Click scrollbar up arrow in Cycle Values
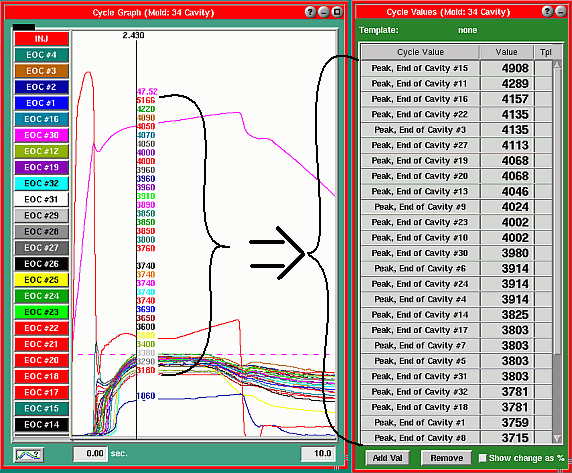Viewport: 572px width, 473px height. 557,65
